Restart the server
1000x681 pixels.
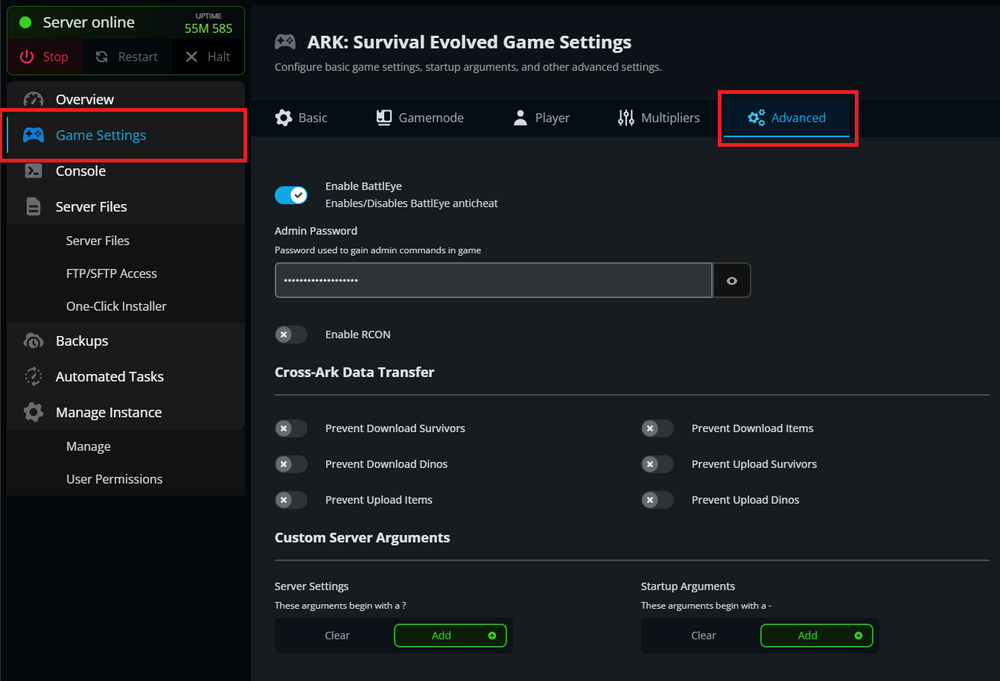pyautogui.click(x=126, y=56)
